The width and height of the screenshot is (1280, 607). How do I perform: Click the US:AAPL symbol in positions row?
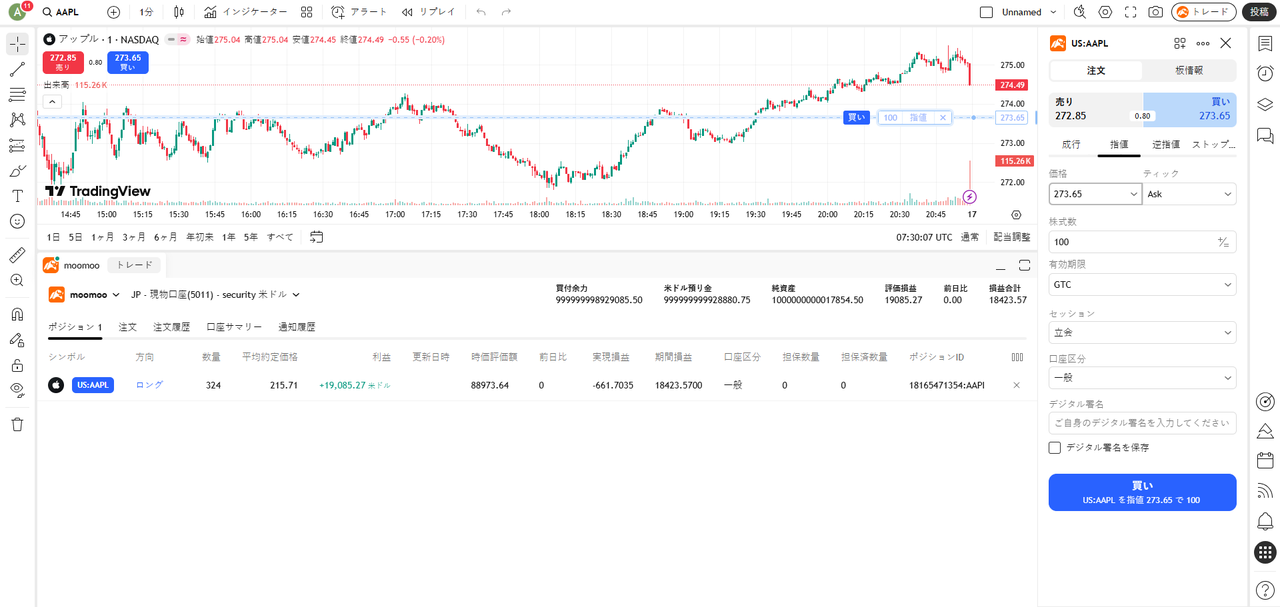(92, 385)
